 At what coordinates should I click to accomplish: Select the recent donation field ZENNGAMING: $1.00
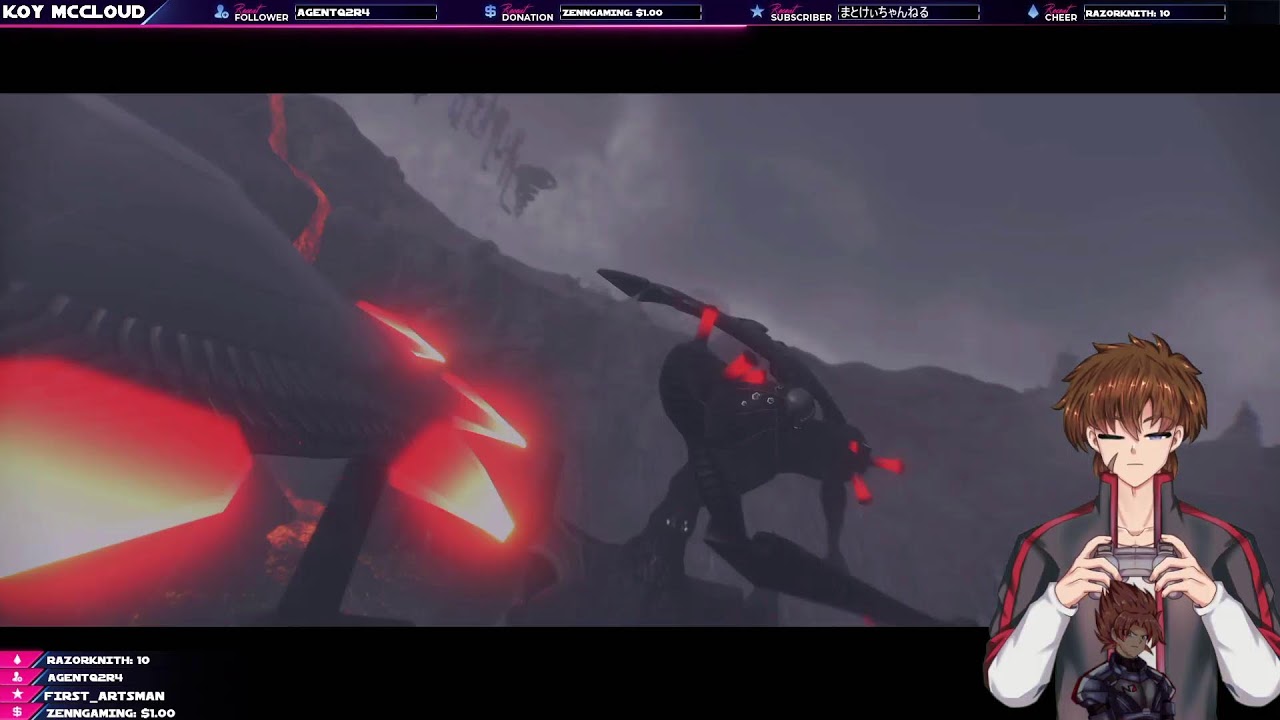click(631, 12)
